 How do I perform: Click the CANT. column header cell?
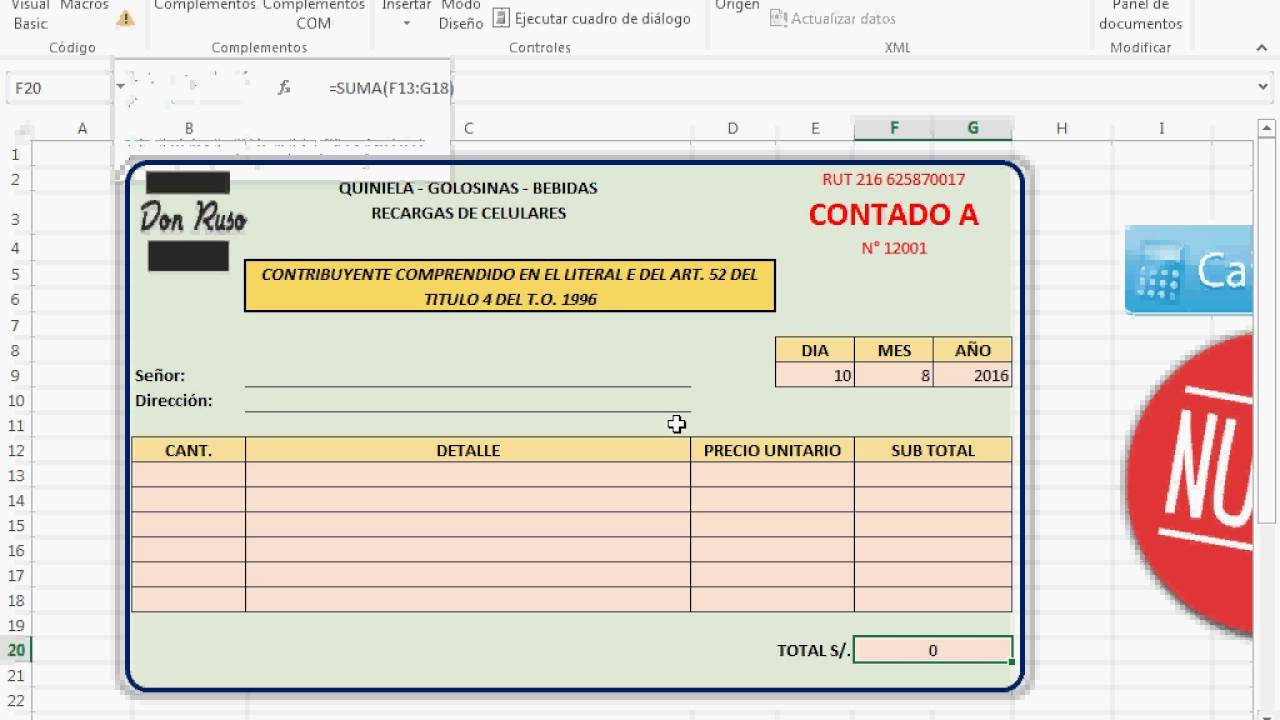(188, 450)
